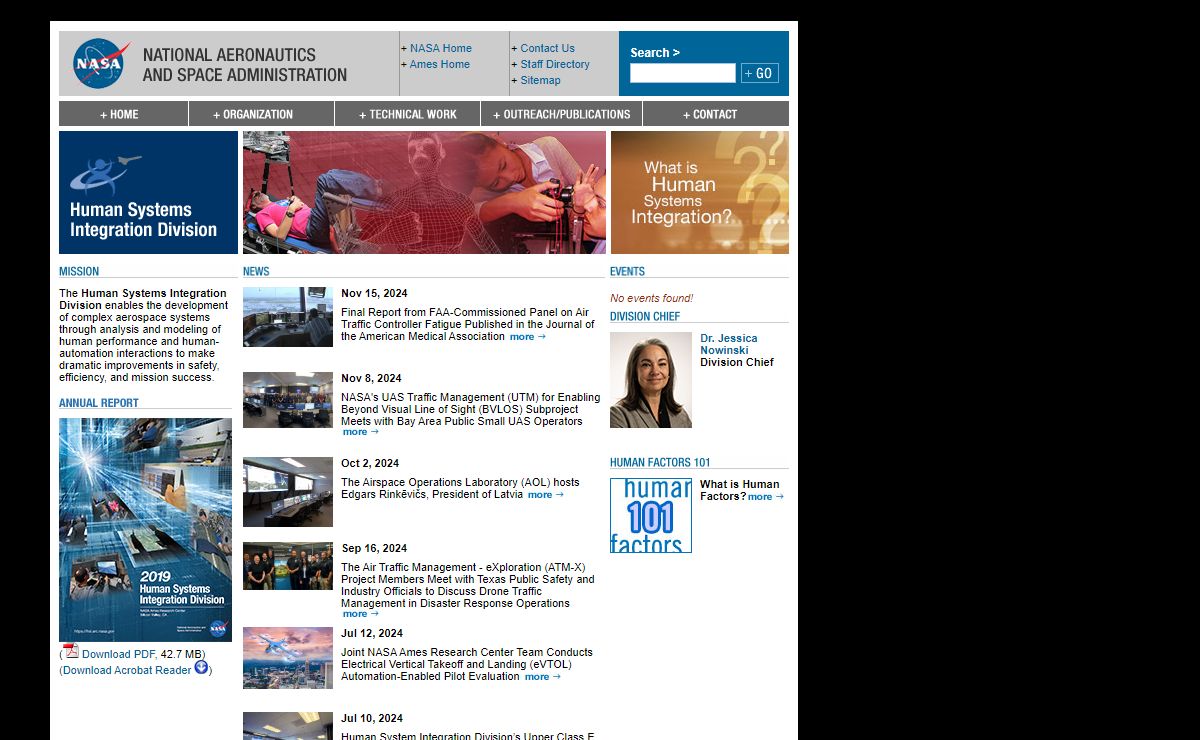Click the 'Mission' section heading

[x=79, y=271]
